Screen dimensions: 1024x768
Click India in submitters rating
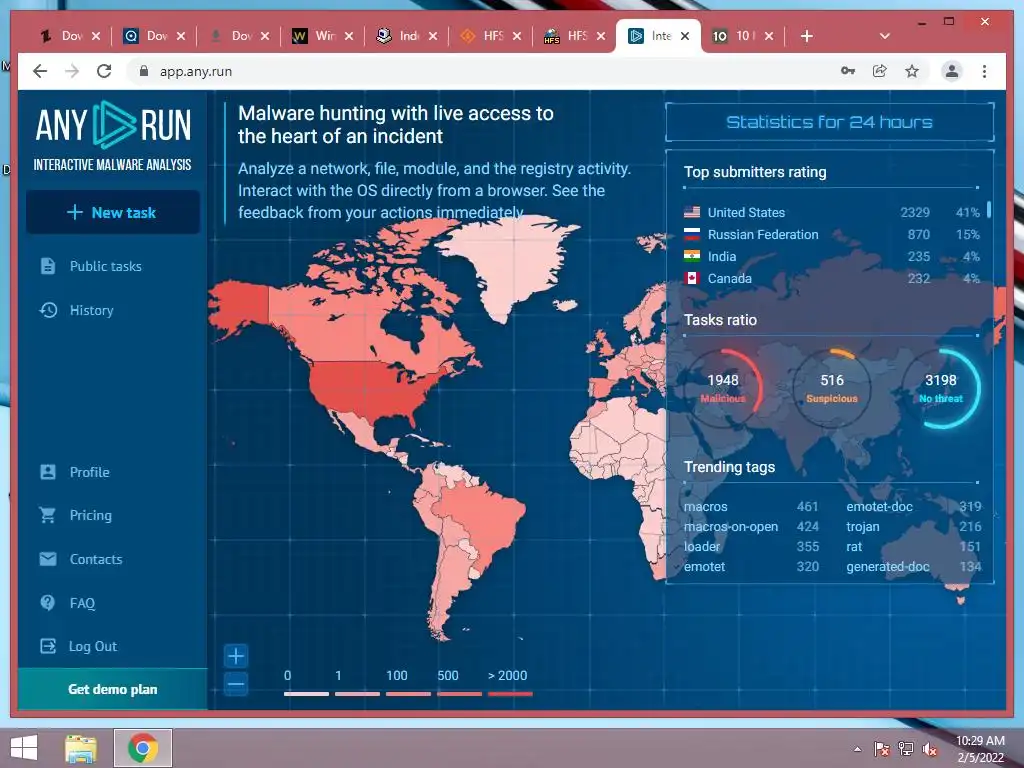[831, 257]
